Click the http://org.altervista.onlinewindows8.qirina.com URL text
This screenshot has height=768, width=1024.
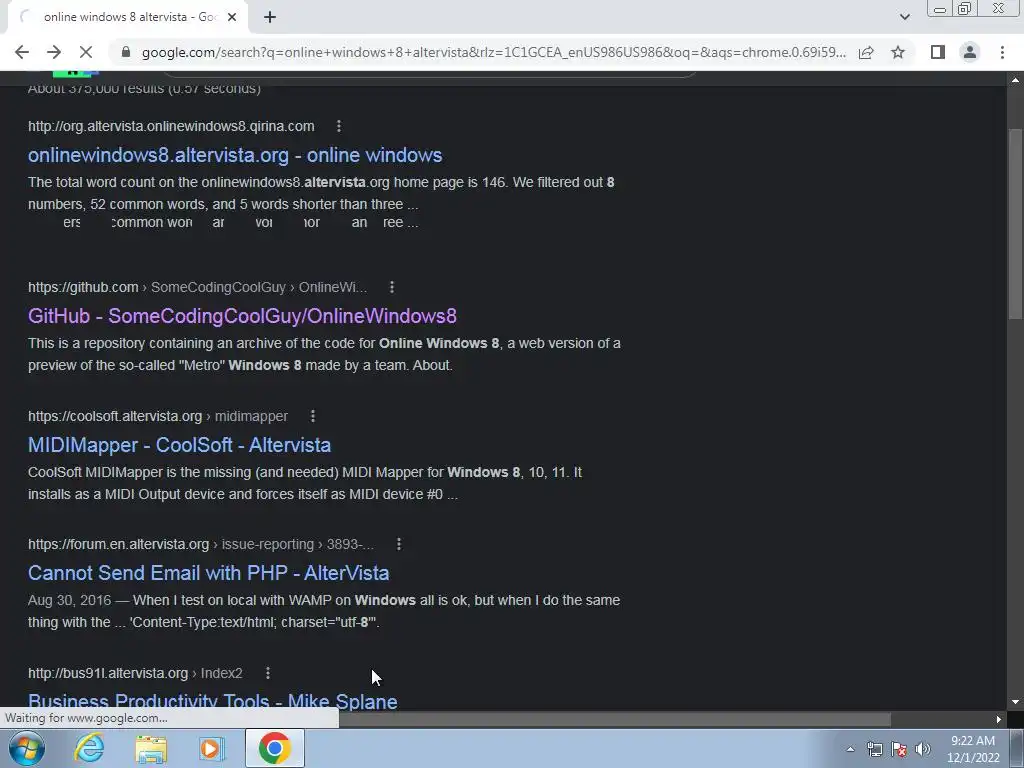[x=171, y=126]
